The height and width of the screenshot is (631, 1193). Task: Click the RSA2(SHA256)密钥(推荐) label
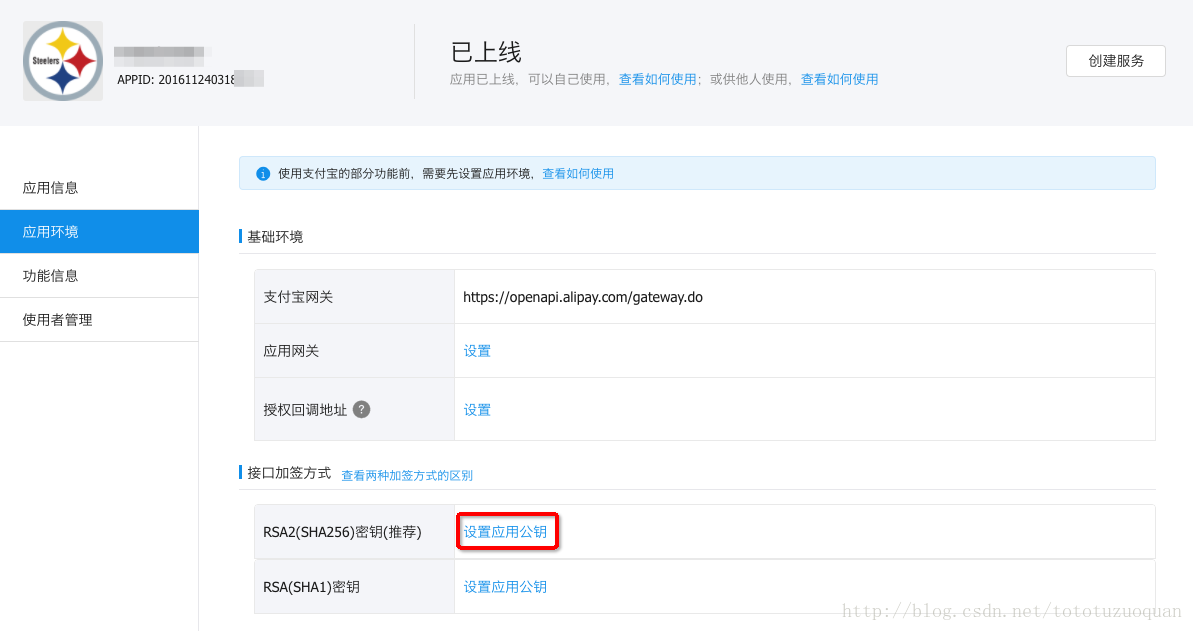point(342,532)
